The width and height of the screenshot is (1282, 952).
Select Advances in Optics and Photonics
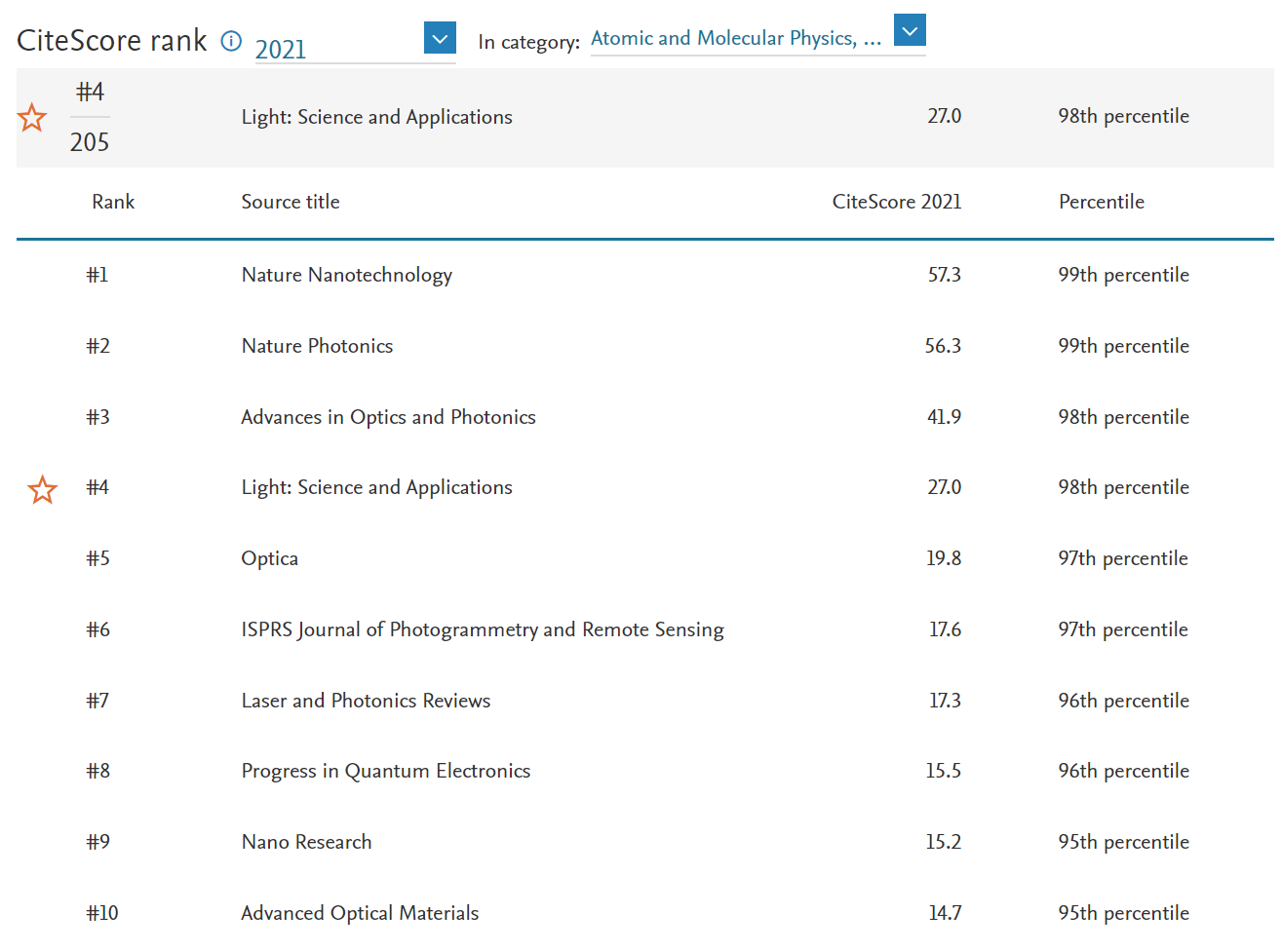tap(388, 417)
